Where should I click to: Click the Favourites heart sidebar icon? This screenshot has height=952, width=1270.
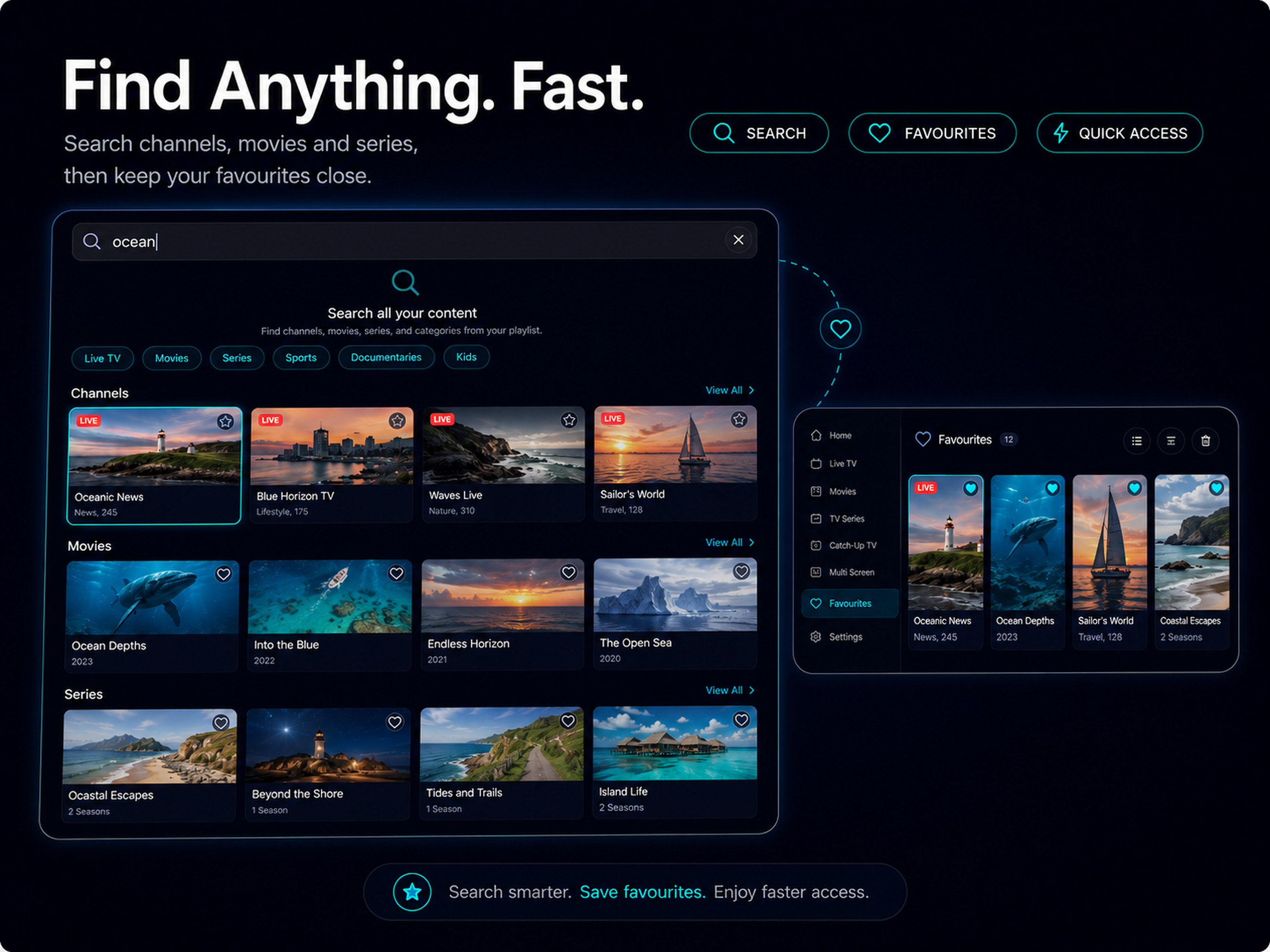coord(816,603)
